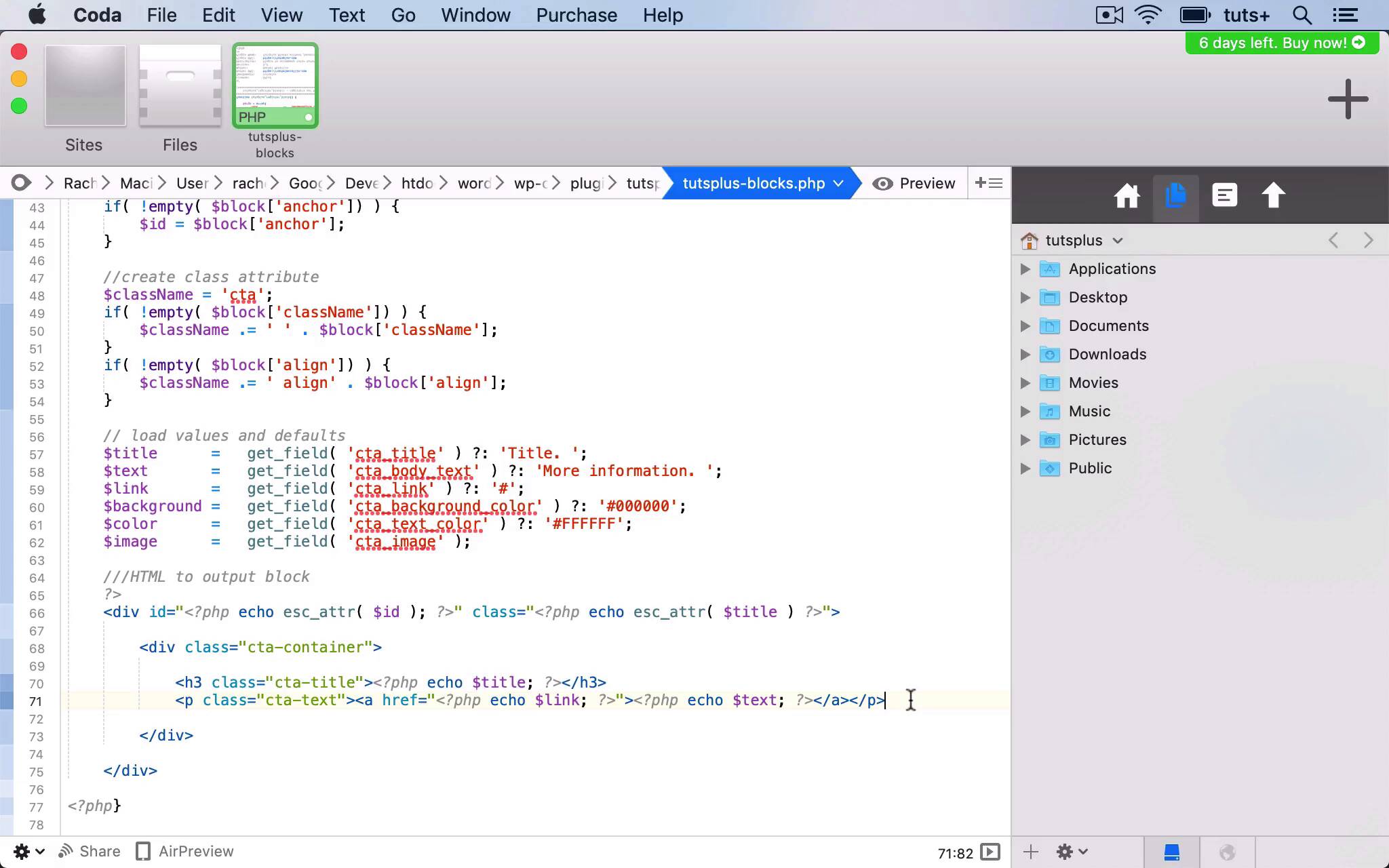Expand the Applications folder in the file tree

click(x=1026, y=269)
